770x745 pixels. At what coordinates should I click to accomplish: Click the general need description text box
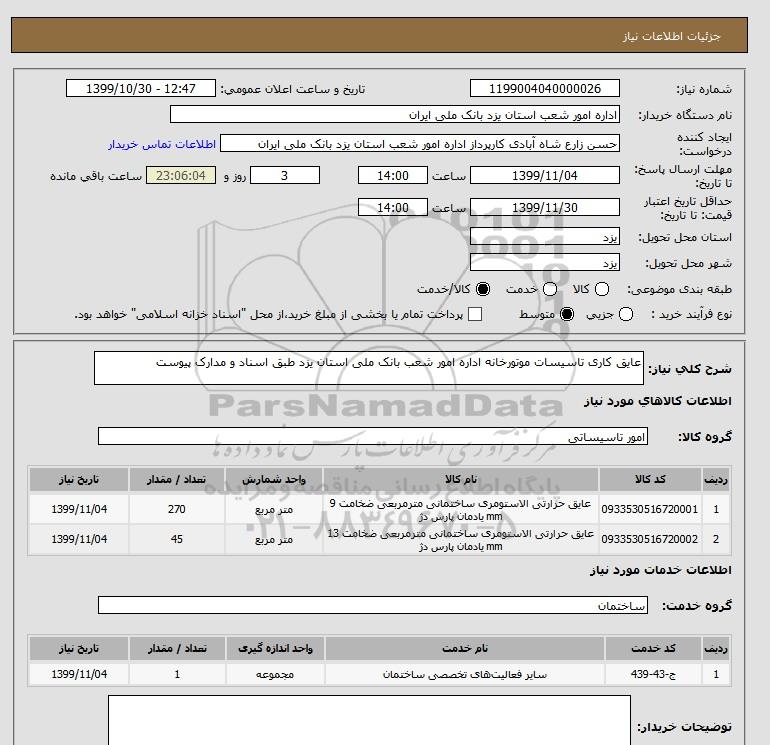tap(369, 368)
